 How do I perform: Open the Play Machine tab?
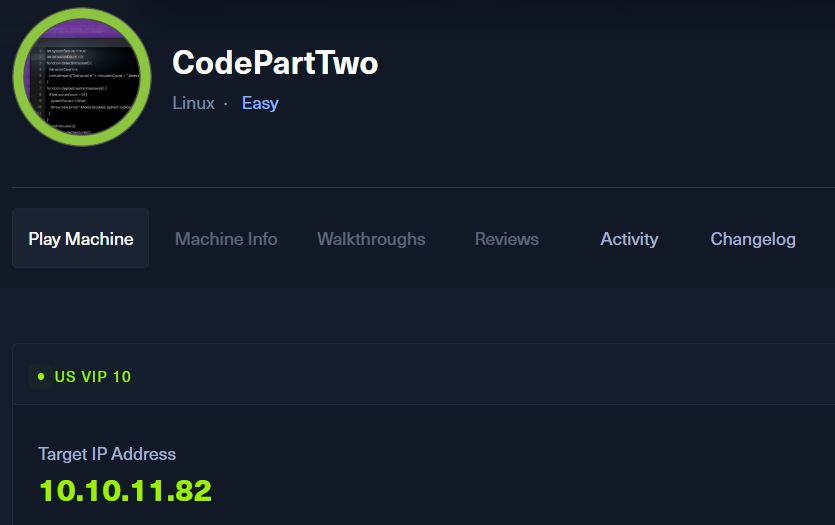[x=81, y=239]
